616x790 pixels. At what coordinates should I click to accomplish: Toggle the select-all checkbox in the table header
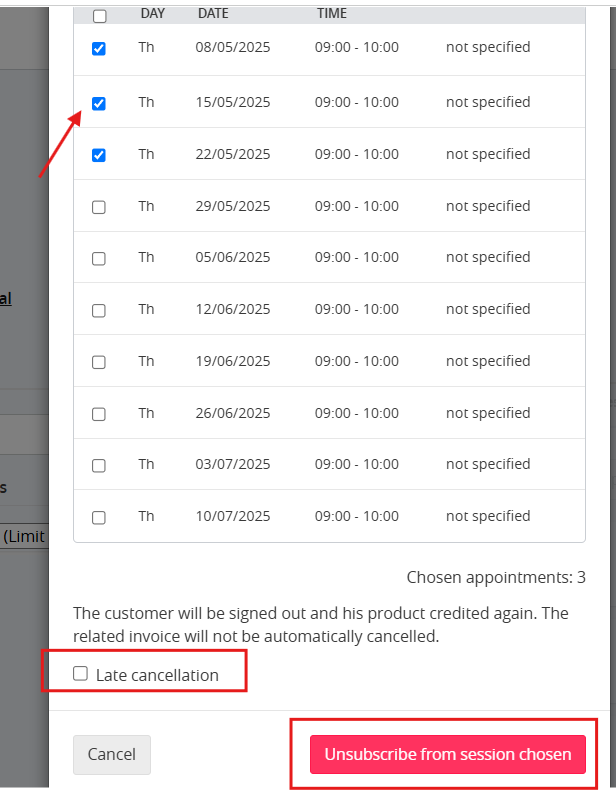click(x=100, y=16)
